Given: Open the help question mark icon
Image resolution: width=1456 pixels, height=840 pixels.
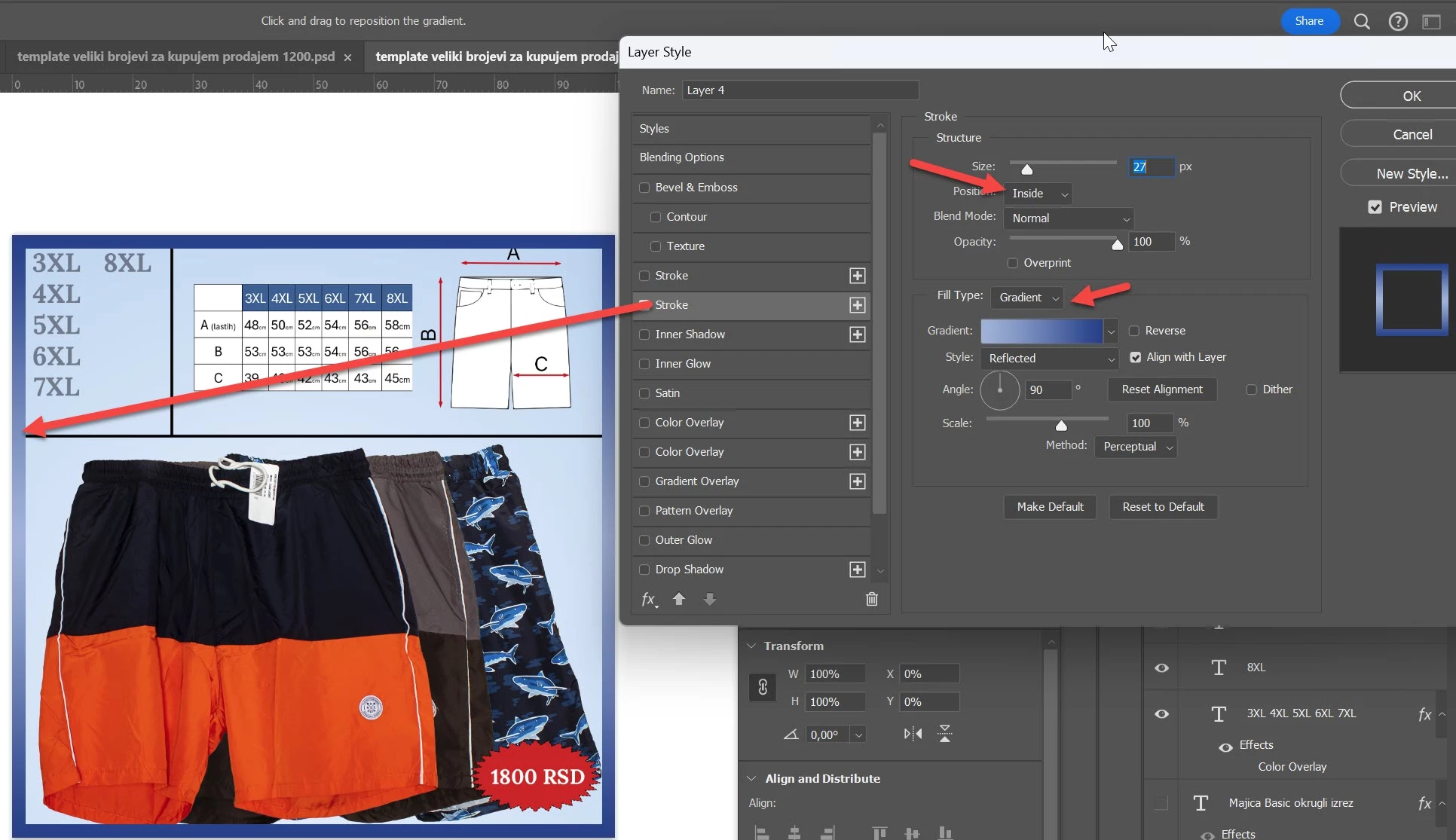Looking at the screenshot, I should click(x=1398, y=21).
